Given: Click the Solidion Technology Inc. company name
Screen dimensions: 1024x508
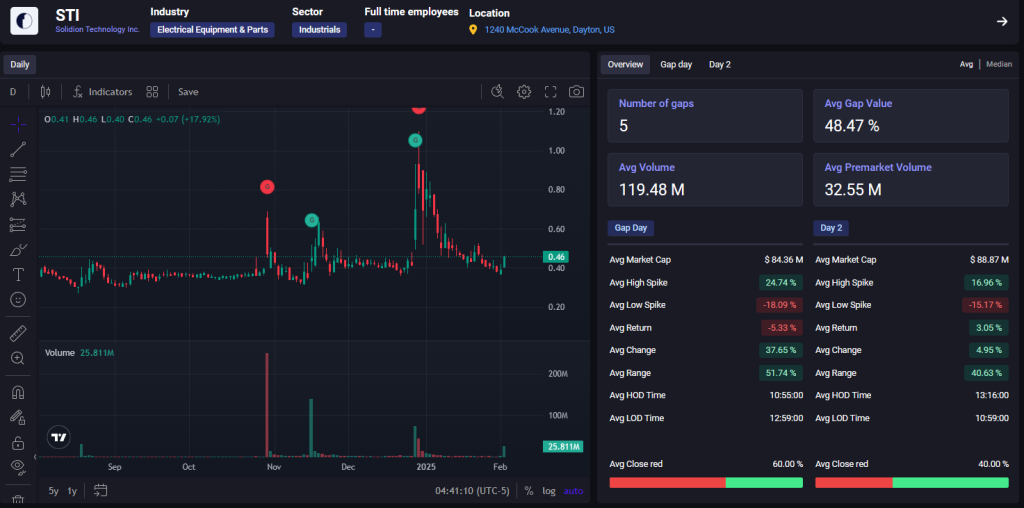Looking at the screenshot, I should click(97, 29).
